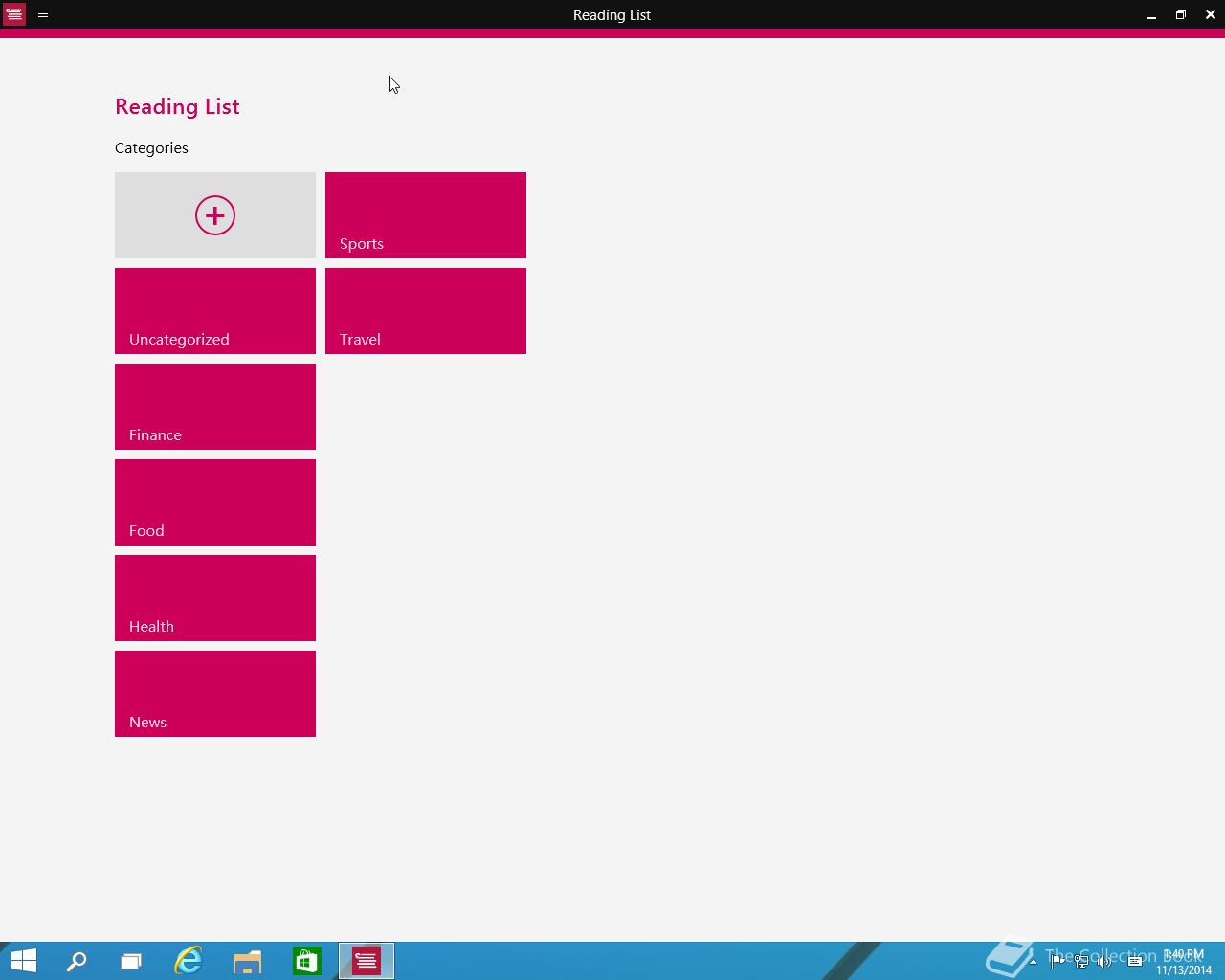Open the Food category tile

(215, 502)
